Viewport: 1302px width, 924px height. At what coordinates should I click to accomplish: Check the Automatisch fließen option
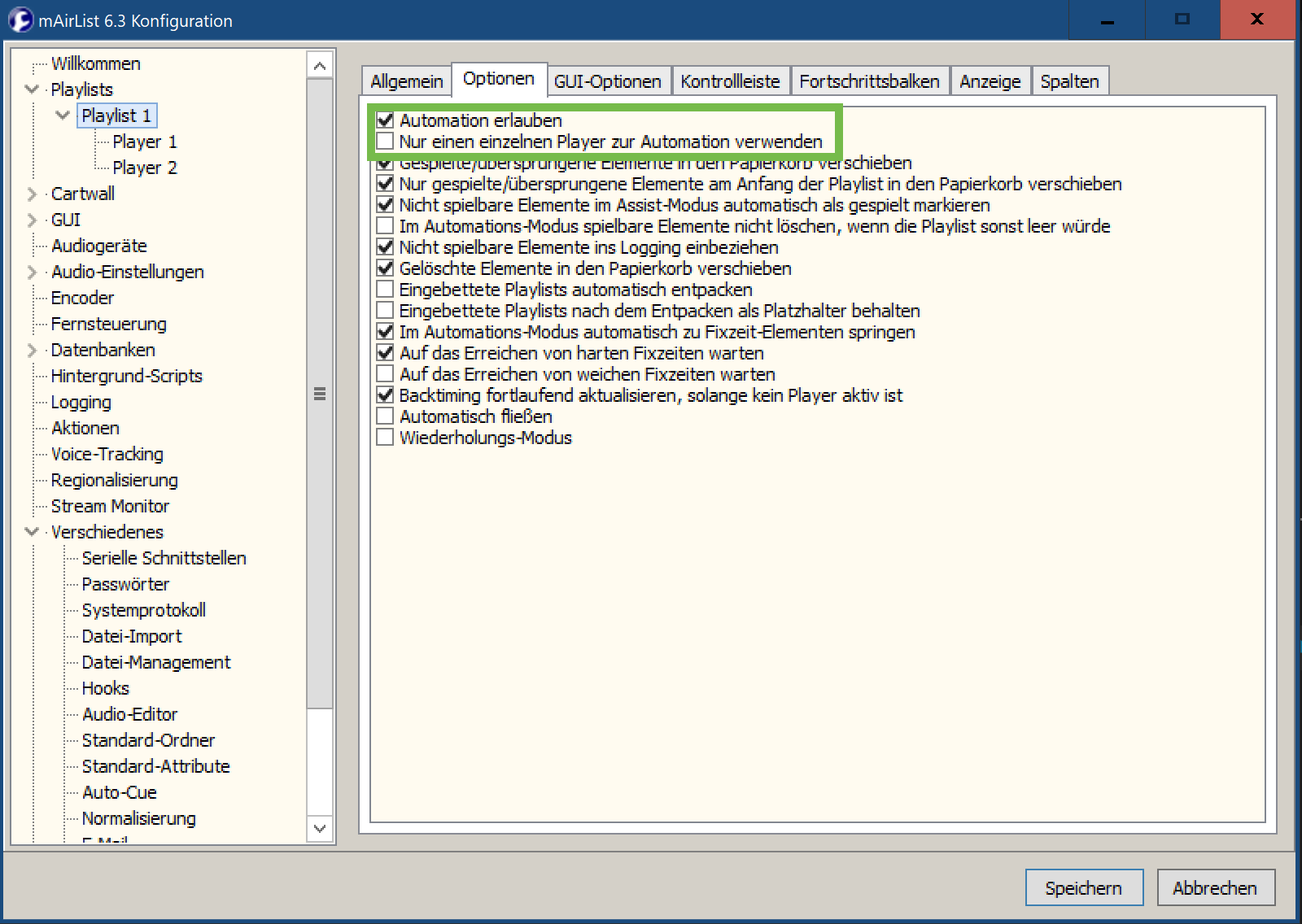pyautogui.click(x=385, y=416)
